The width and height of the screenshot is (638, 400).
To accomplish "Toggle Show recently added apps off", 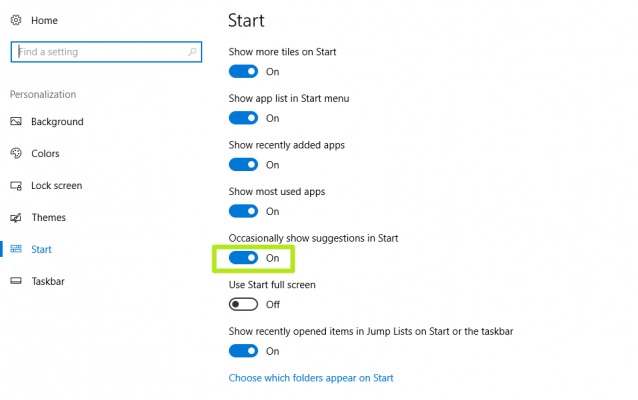I will (x=243, y=165).
